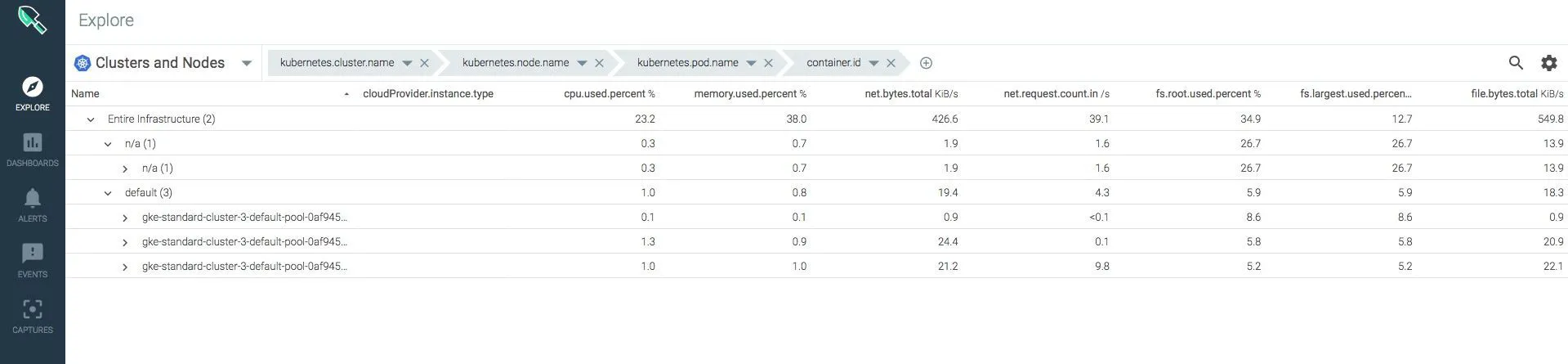Go to Events in the sidebar

[x=33, y=254]
